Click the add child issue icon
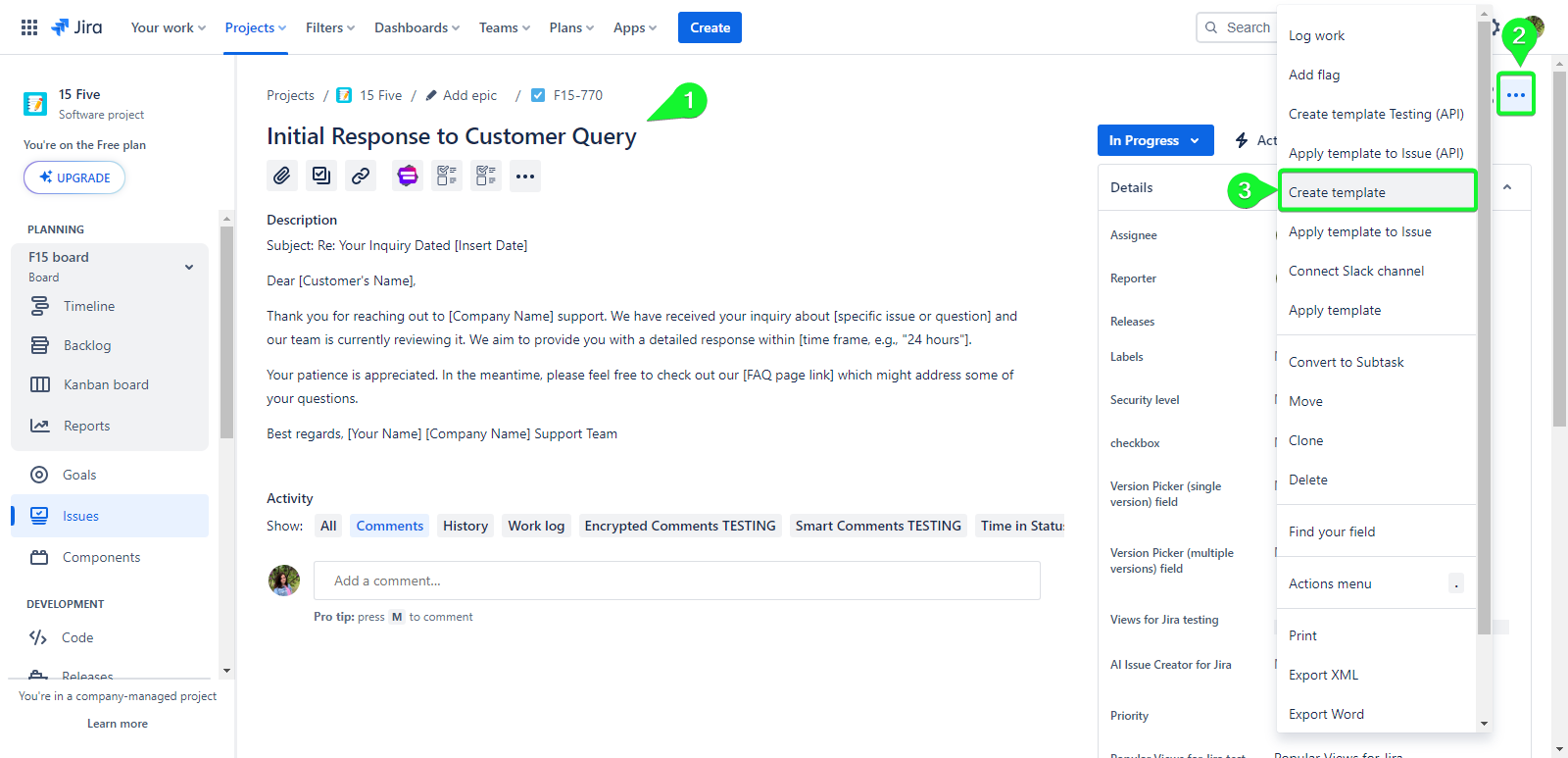The height and width of the screenshot is (758, 1568). coord(321,176)
